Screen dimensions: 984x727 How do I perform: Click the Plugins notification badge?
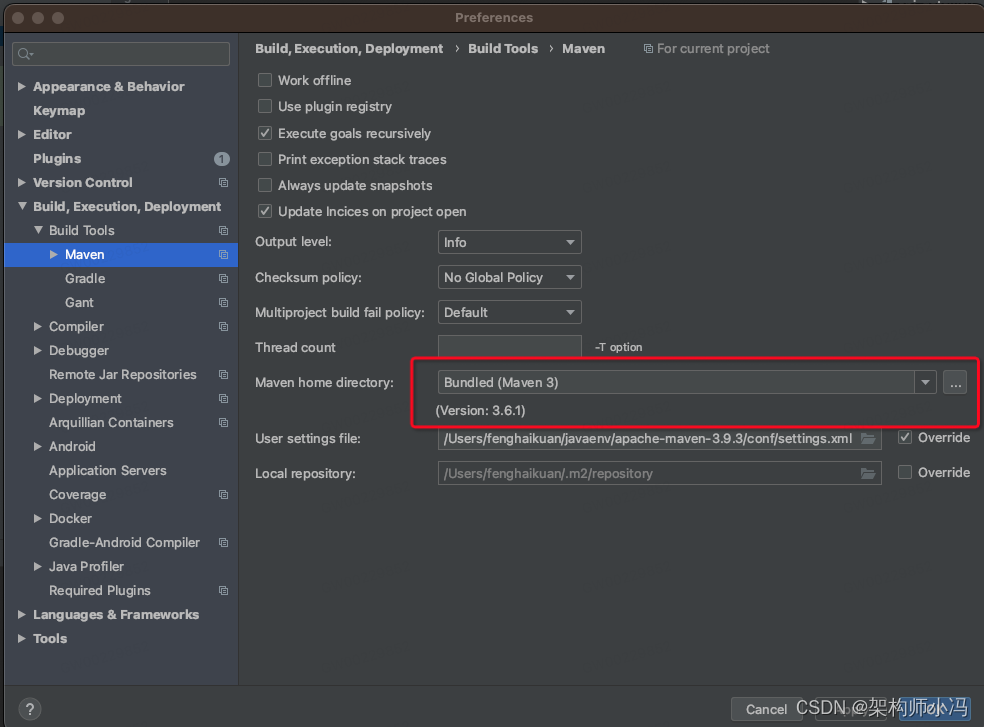tap(221, 158)
